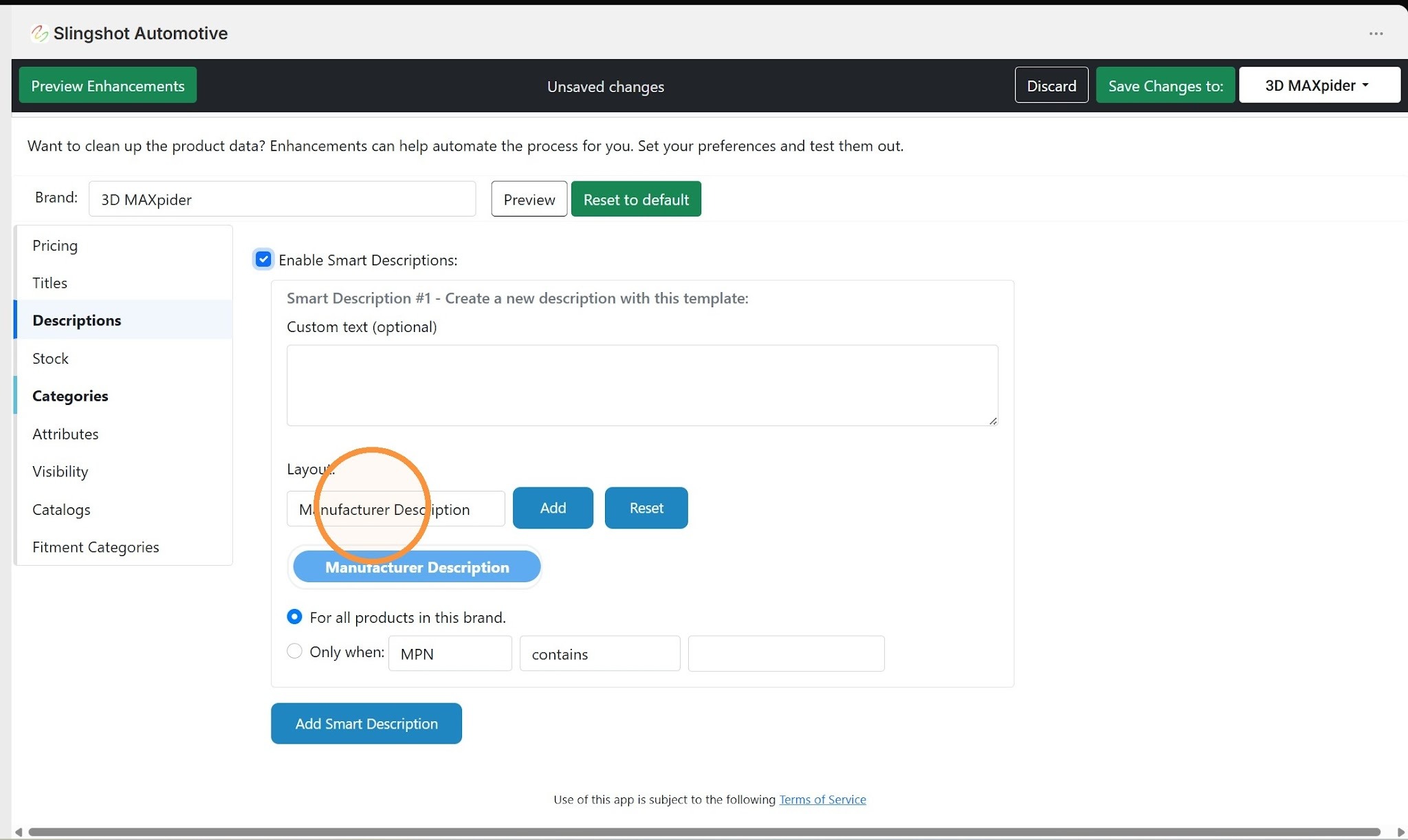This screenshot has height=840, width=1408.
Task: Click the Reset layout button
Action: pyautogui.click(x=646, y=508)
